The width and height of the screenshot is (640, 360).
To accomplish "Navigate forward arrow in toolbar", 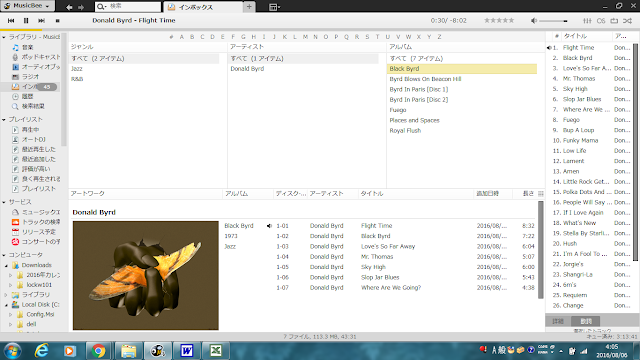I will point(81,7).
